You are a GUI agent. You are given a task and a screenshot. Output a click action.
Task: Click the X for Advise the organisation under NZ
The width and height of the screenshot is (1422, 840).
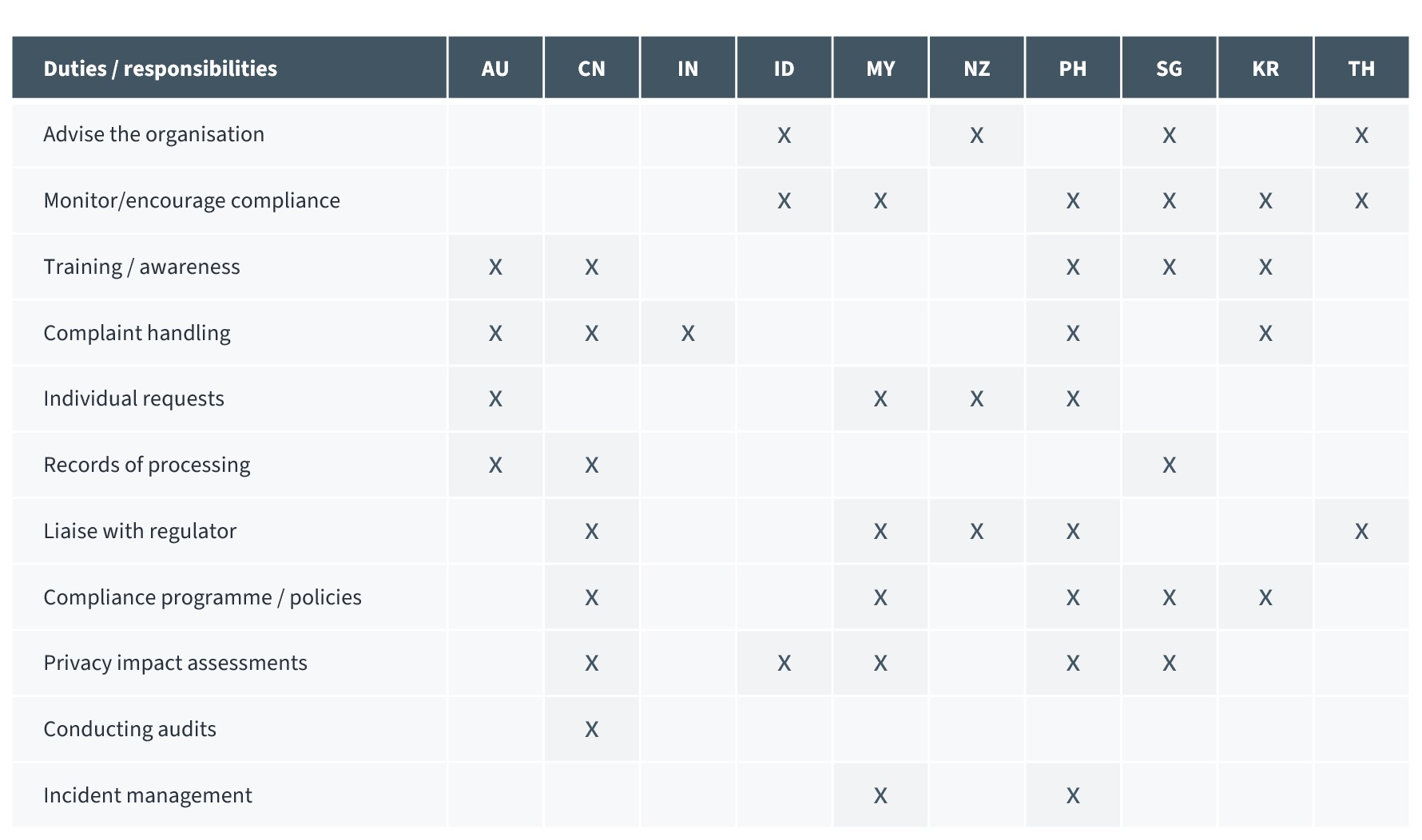click(976, 135)
